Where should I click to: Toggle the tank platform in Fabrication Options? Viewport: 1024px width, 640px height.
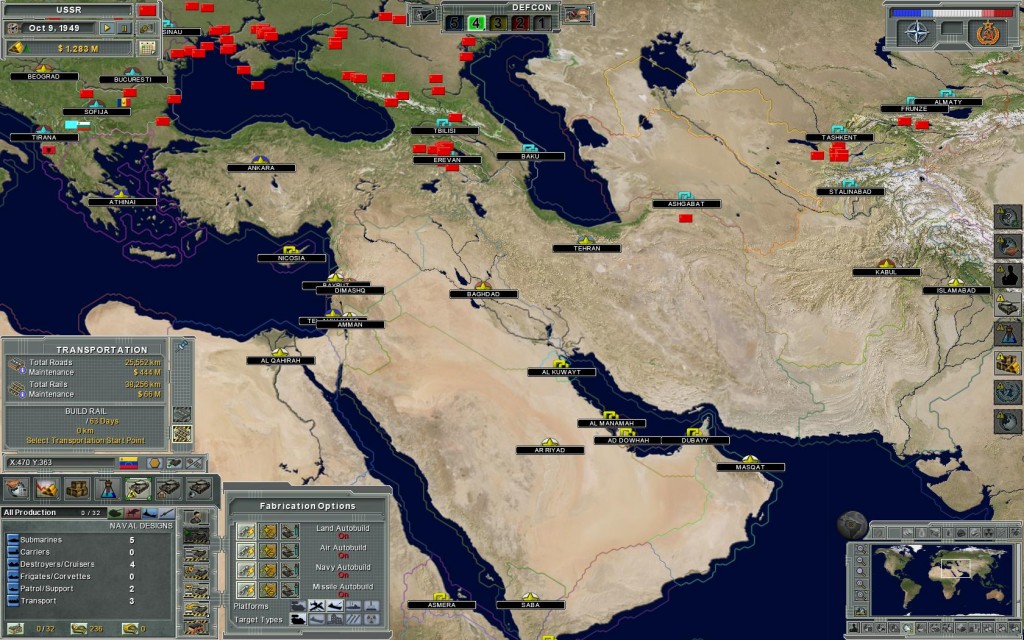pyautogui.click(x=298, y=606)
